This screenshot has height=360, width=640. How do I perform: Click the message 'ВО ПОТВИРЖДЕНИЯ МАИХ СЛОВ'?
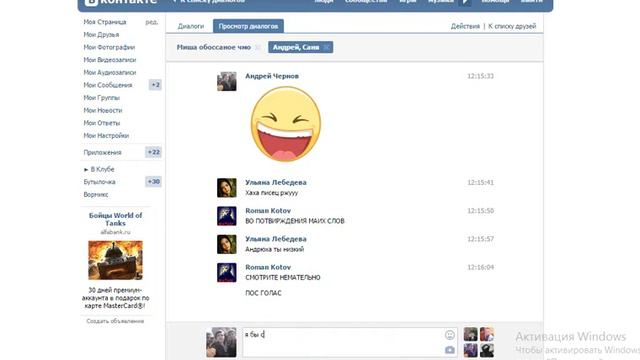coord(295,221)
